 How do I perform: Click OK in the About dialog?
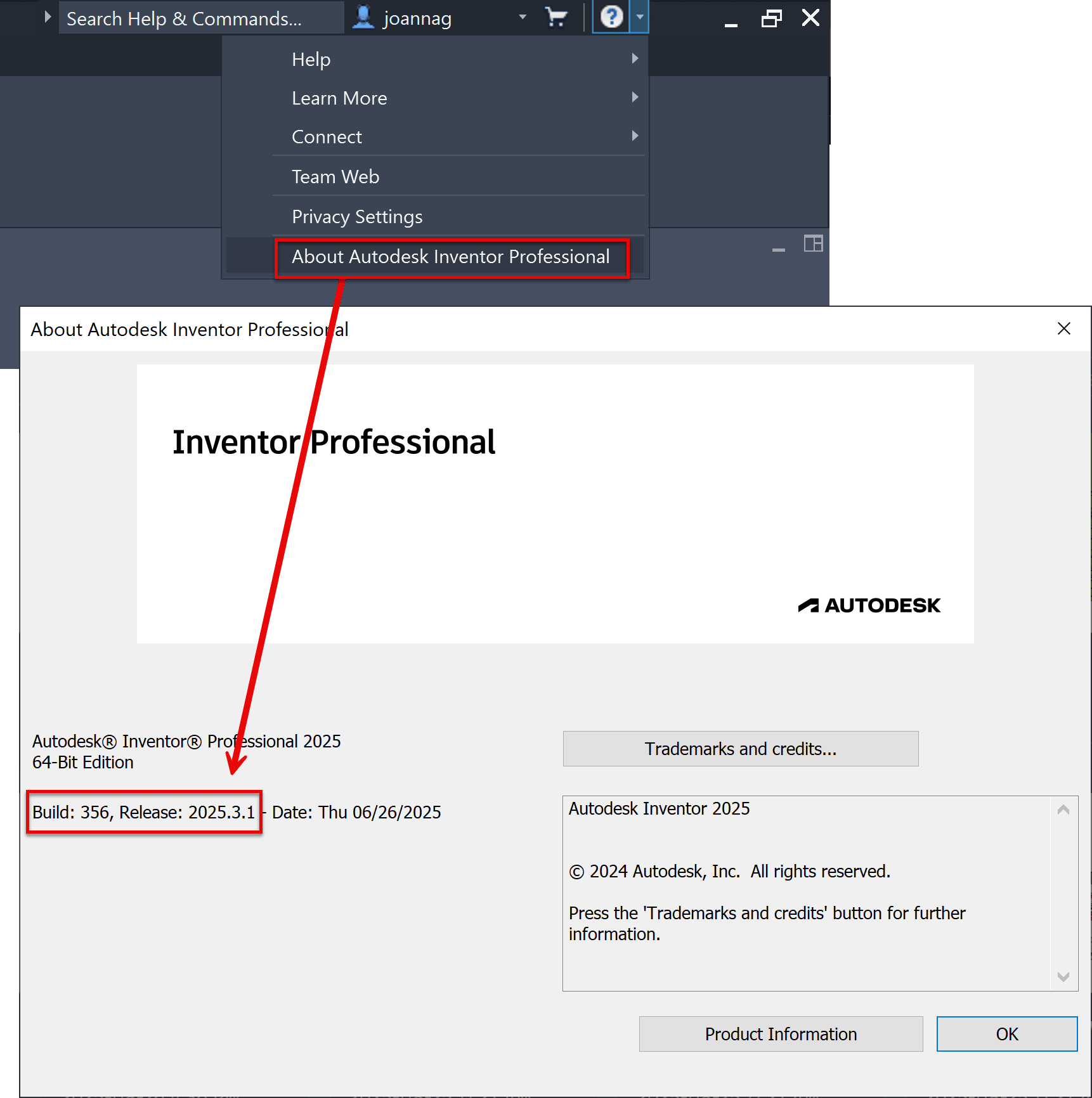click(x=1007, y=1034)
